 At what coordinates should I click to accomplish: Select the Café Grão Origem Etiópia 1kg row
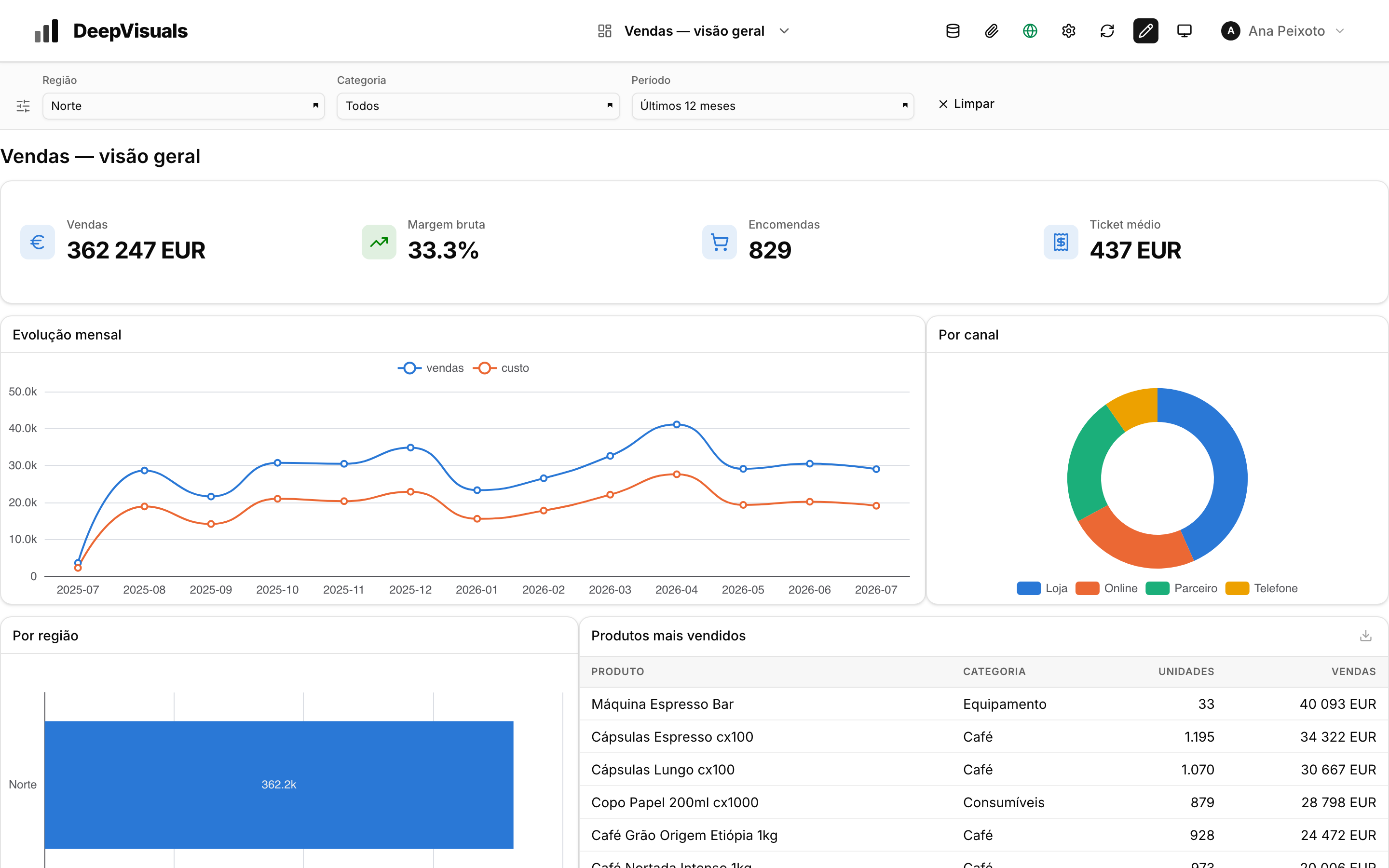click(x=984, y=835)
